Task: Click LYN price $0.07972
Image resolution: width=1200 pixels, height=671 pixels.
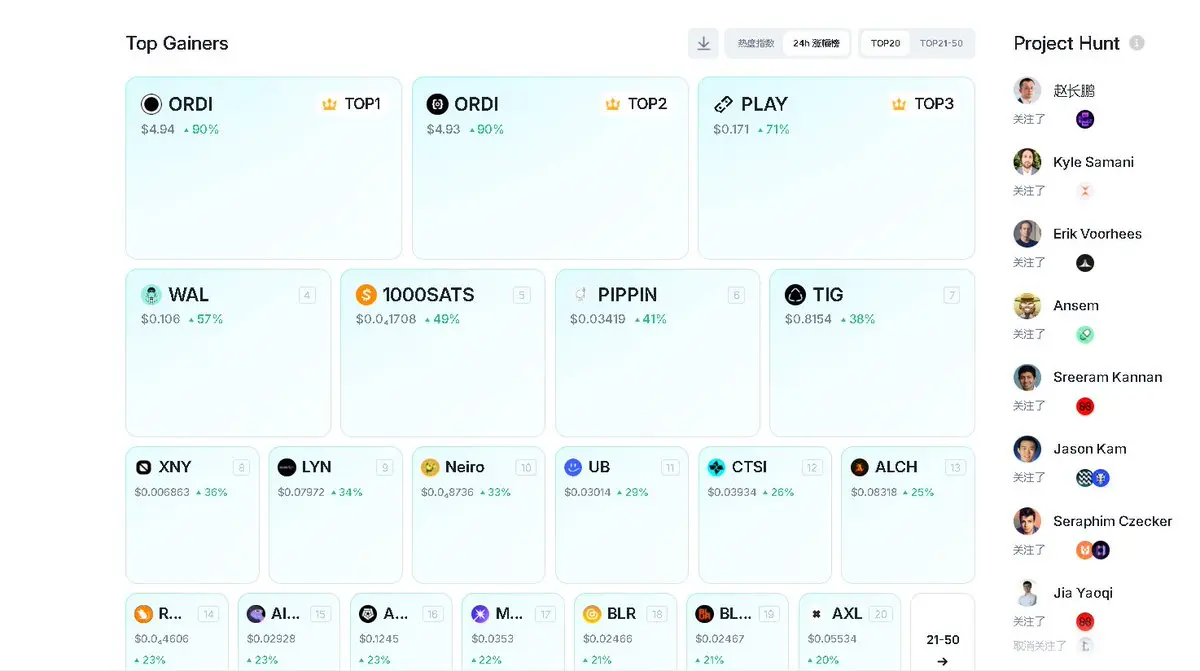Action: [x=301, y=493]
